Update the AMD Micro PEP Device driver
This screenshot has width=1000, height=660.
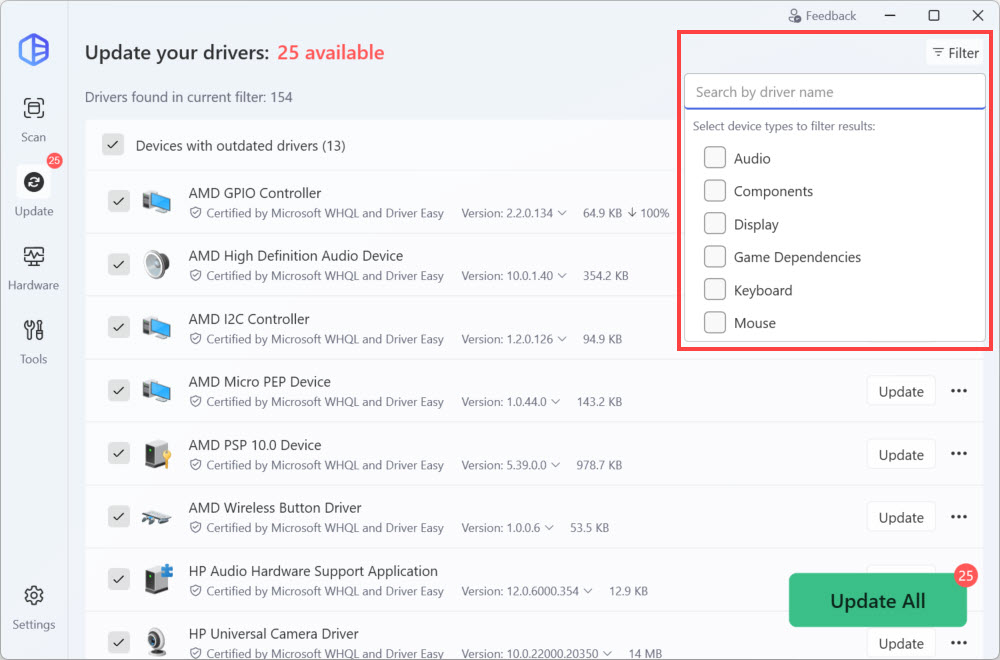coord(900,391)
